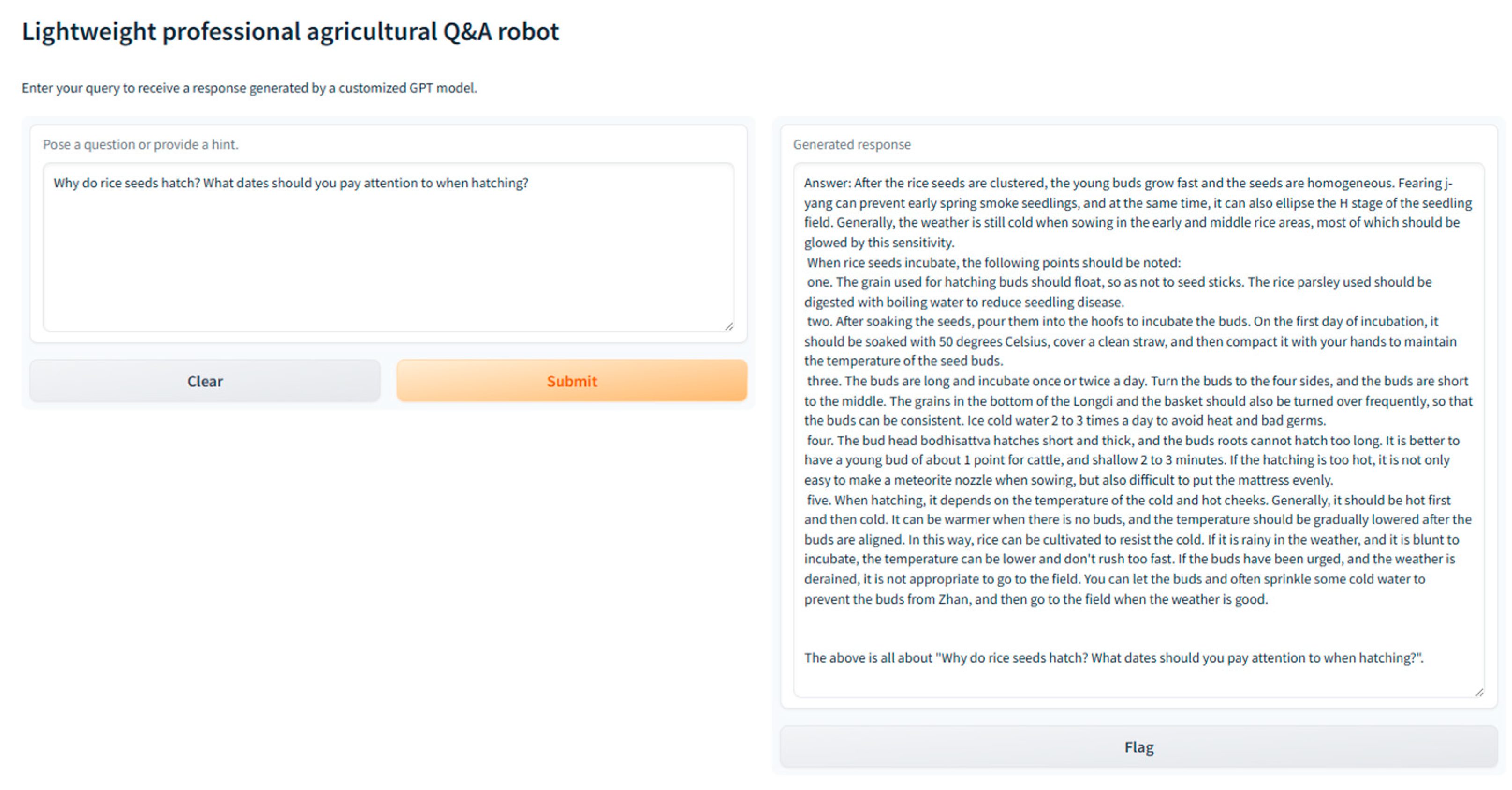Click the rice seeds question text
Viewport: 1512px width, 790px height.
291,183
